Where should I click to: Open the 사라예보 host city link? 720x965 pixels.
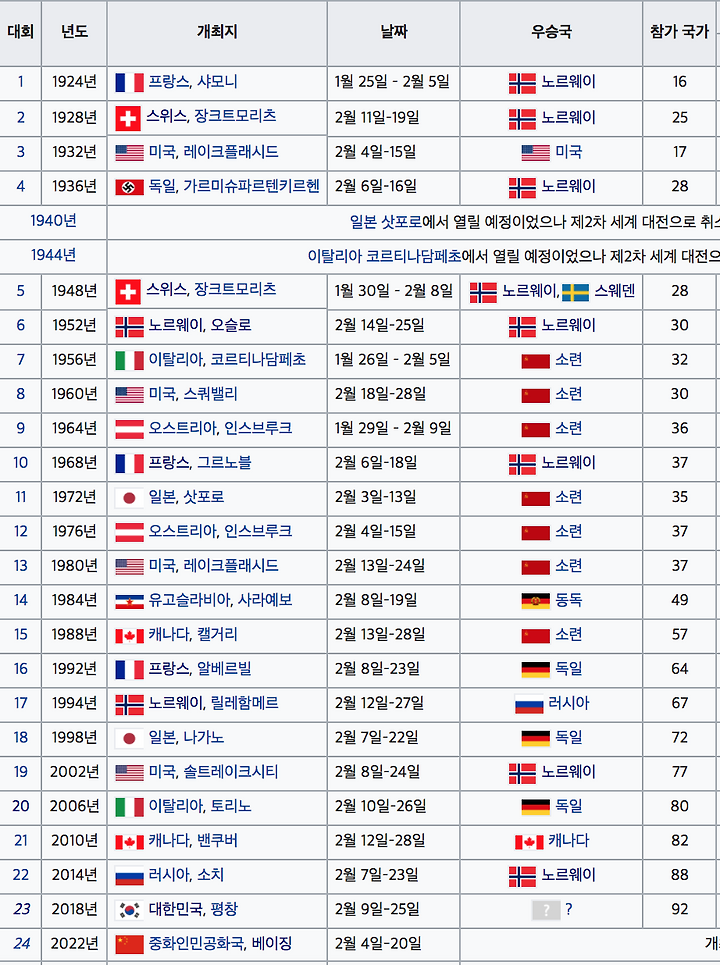point(265,599)
